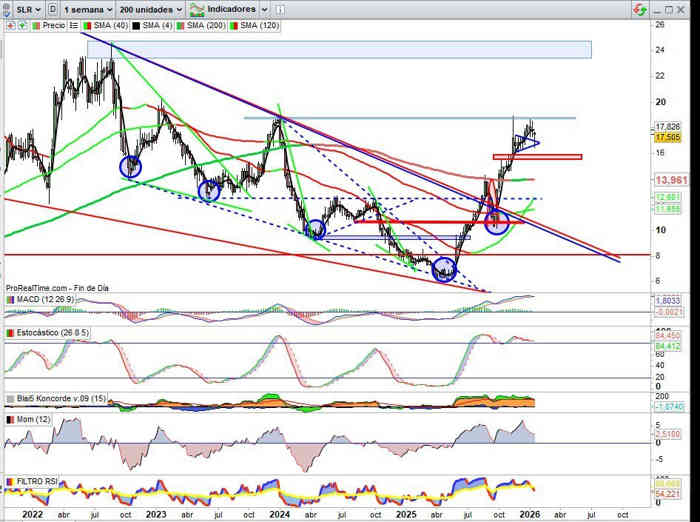Click the 2024 marker on the time axis
The height and width of the screenshot is (522, 700).
tap(278, 513)
